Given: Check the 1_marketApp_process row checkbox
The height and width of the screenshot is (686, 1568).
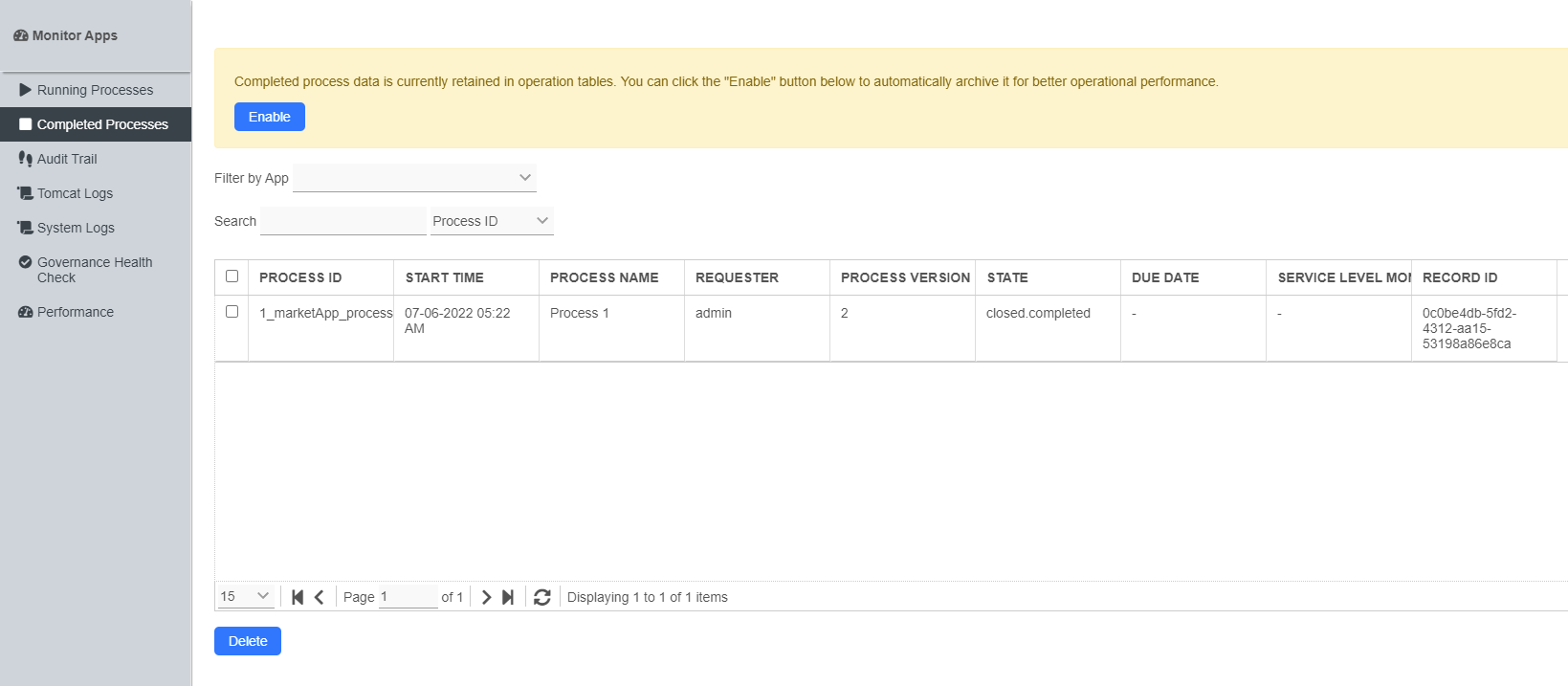Looking at the screenshot, I should tap(232, 312).
